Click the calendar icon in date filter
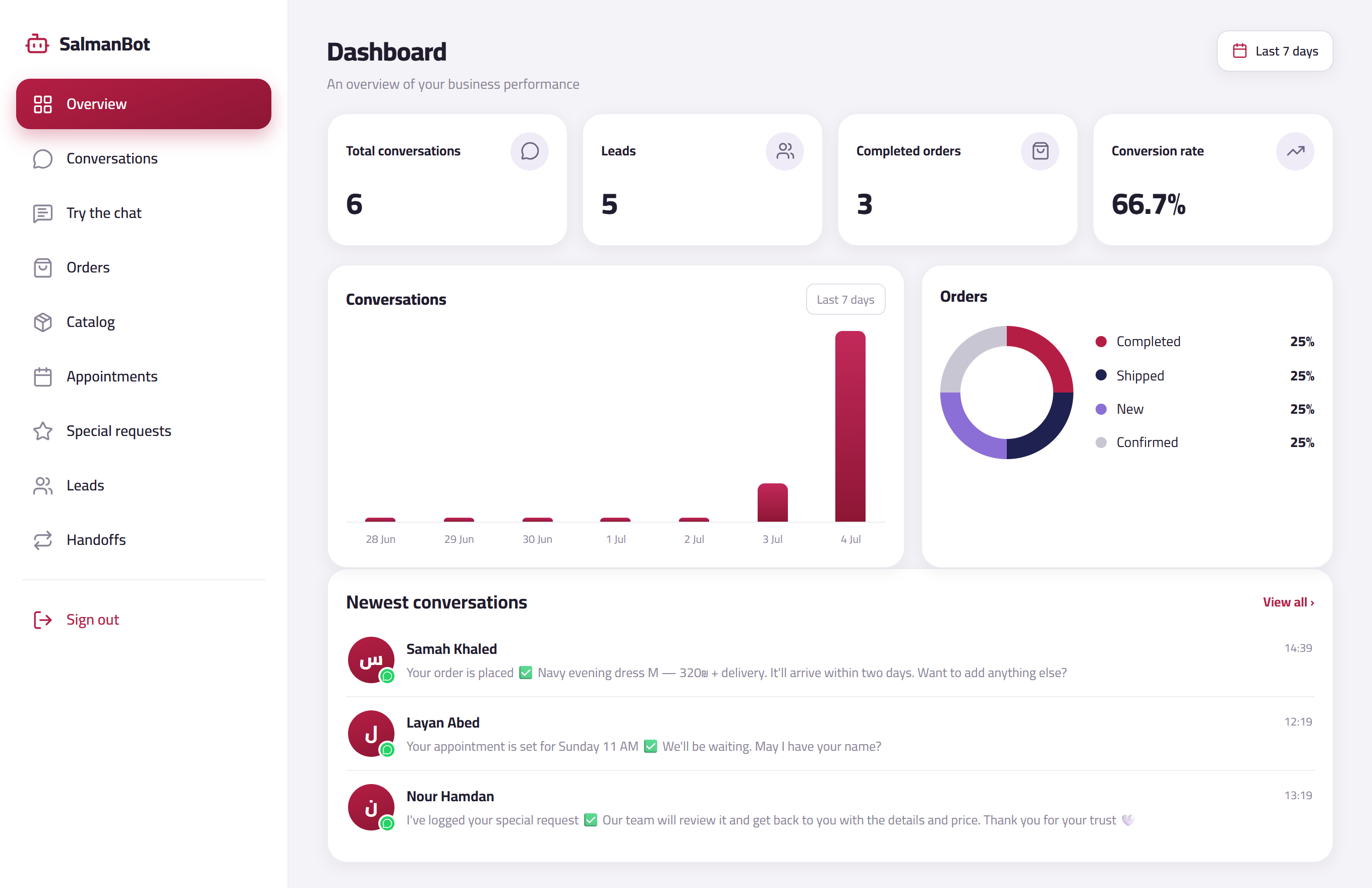 tap(1239, 51)
